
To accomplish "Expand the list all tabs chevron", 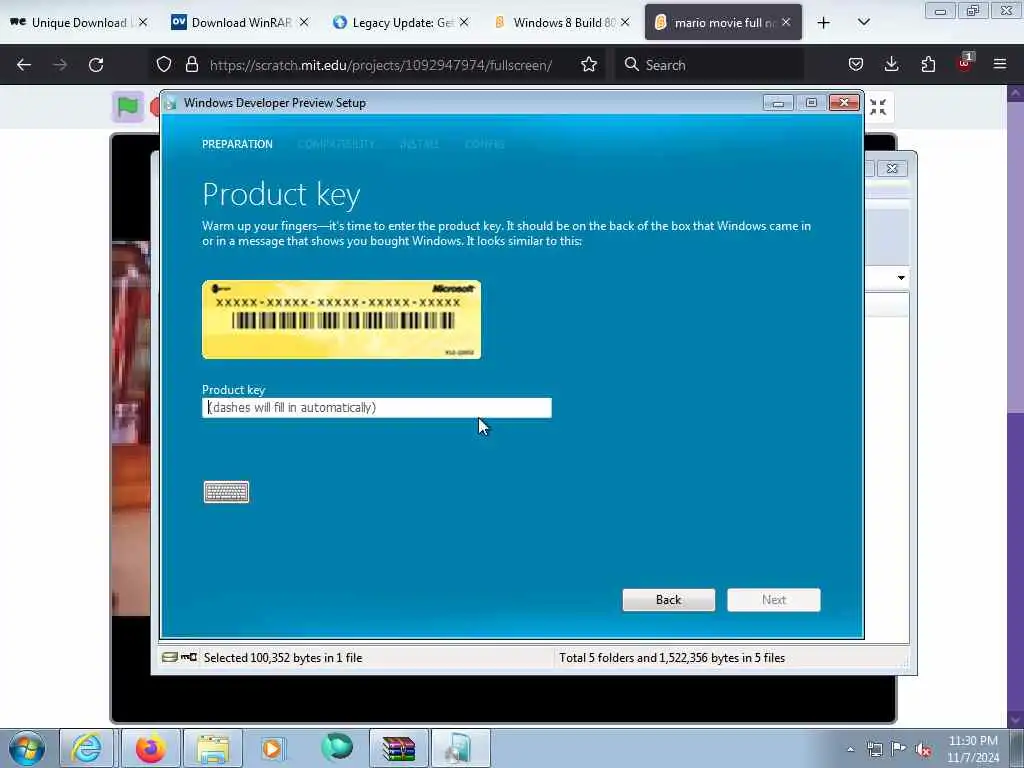I will pyautogui.click(x=863, y=23).
